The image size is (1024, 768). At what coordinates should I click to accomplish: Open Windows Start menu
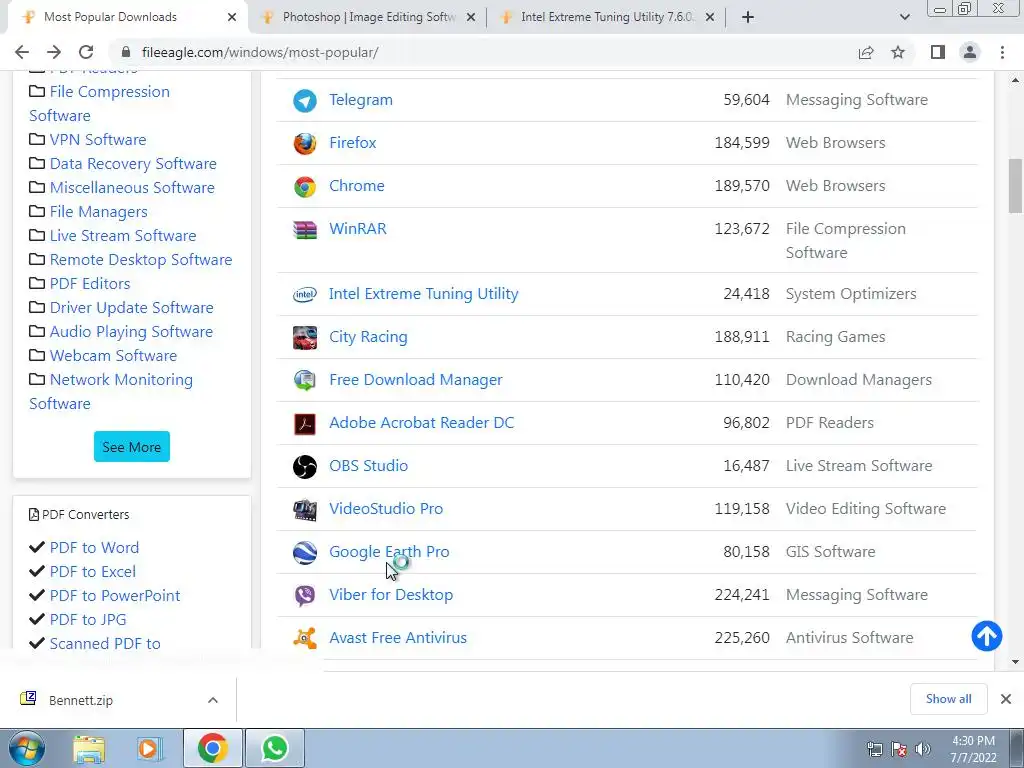(x=27, y=748)
